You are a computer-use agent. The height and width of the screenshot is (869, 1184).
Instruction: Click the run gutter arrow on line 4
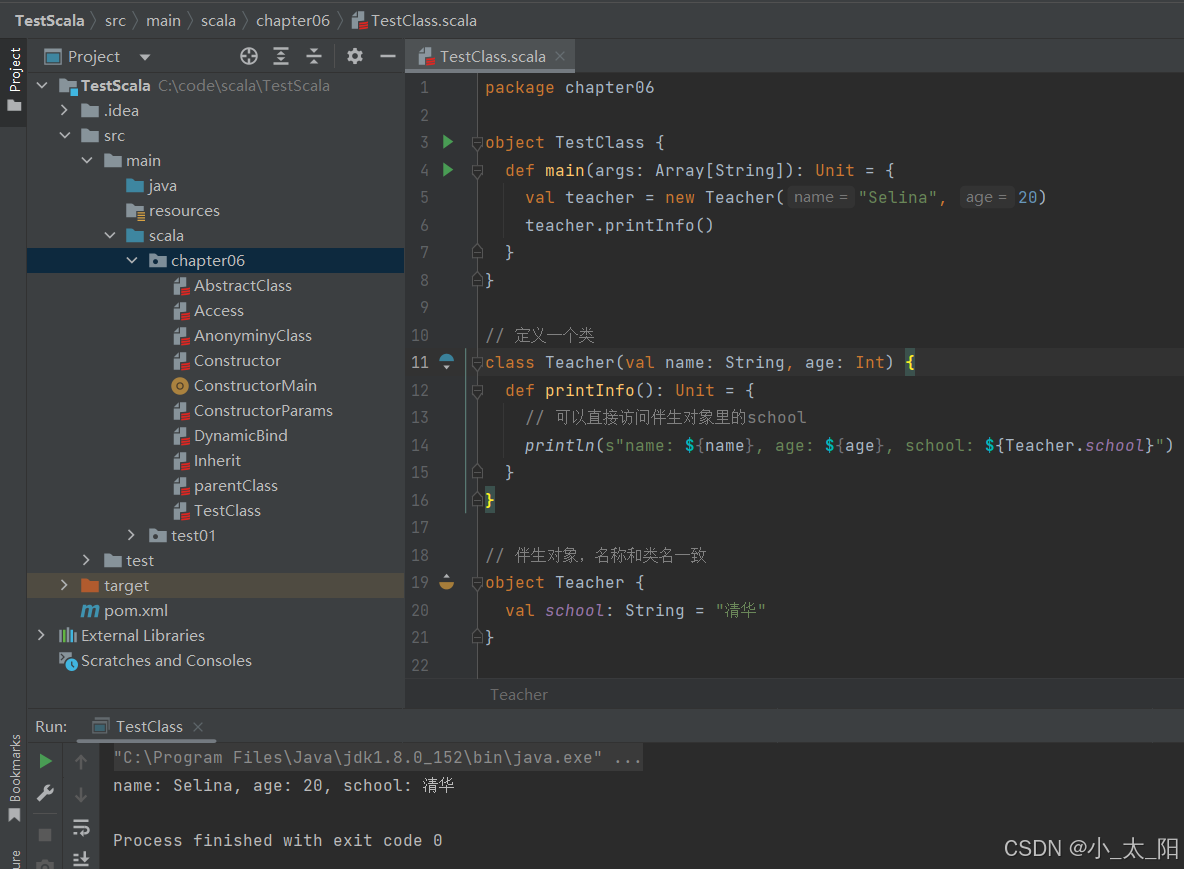pyautogui.click(x=448, y=170)
